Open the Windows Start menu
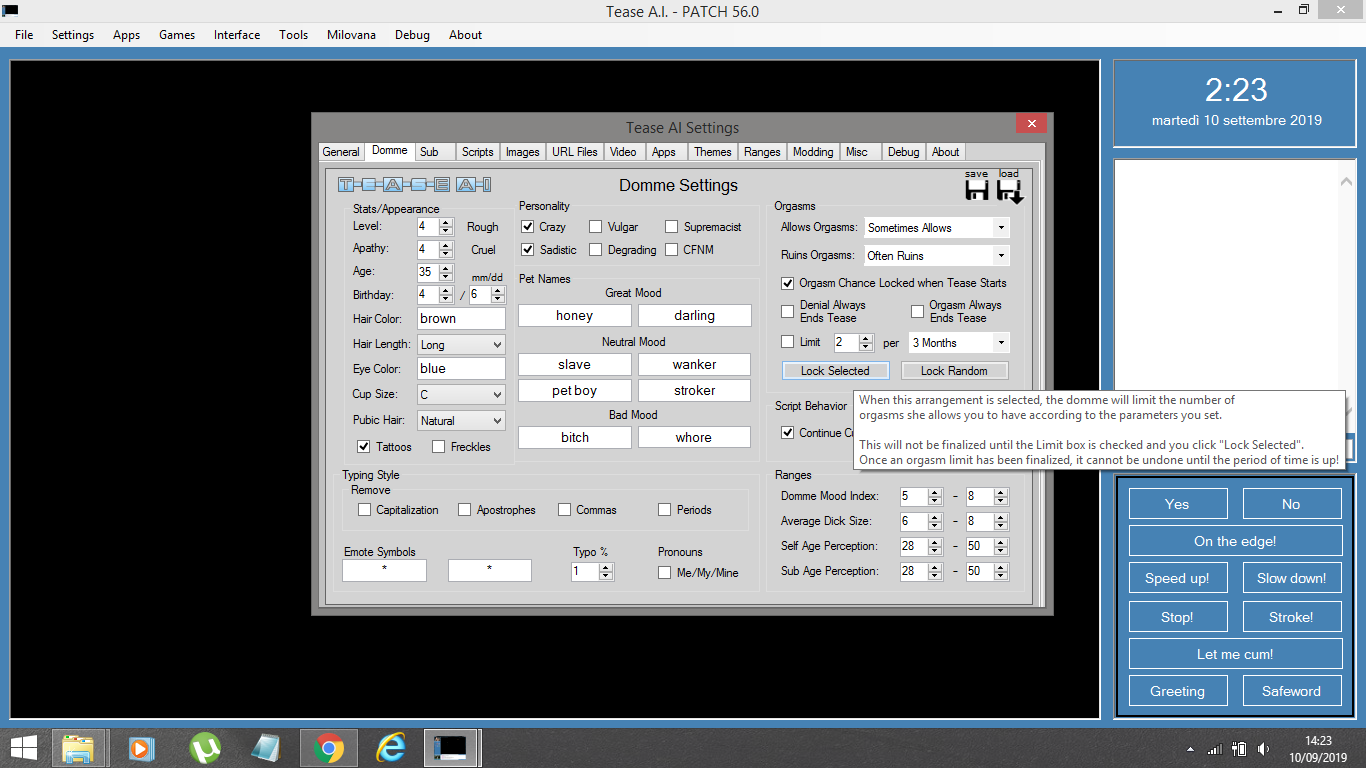Viewport: 1366px width, 768px height. [x=24, y=748]
